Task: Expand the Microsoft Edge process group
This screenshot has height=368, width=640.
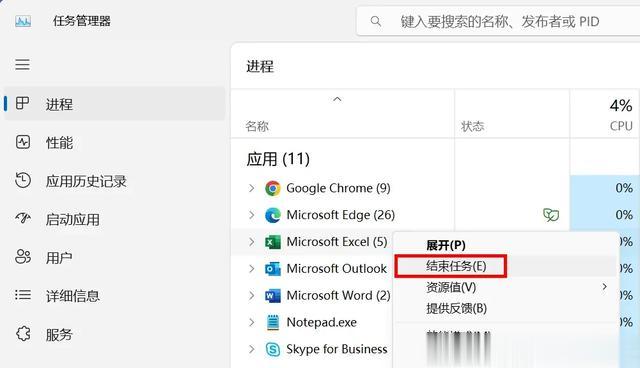Action: [x=251, y=215]
